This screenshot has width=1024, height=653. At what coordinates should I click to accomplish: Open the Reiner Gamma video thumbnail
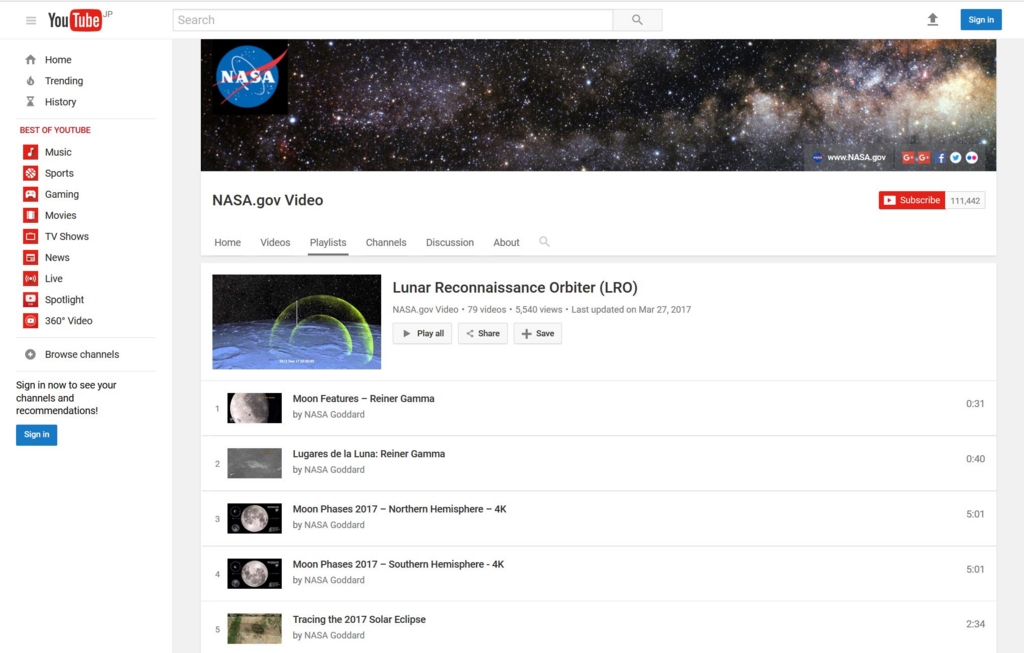coord(255,408)
